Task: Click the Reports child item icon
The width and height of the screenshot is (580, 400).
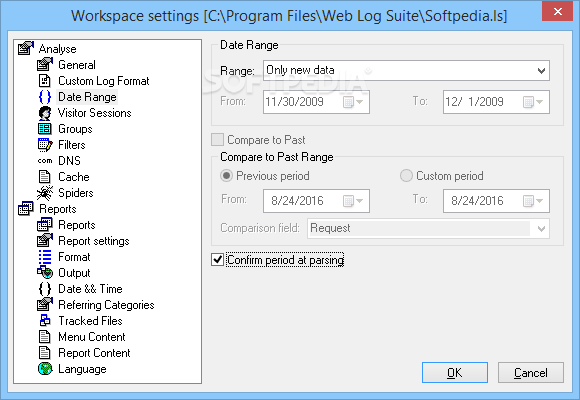Action: tap(45, 225)
